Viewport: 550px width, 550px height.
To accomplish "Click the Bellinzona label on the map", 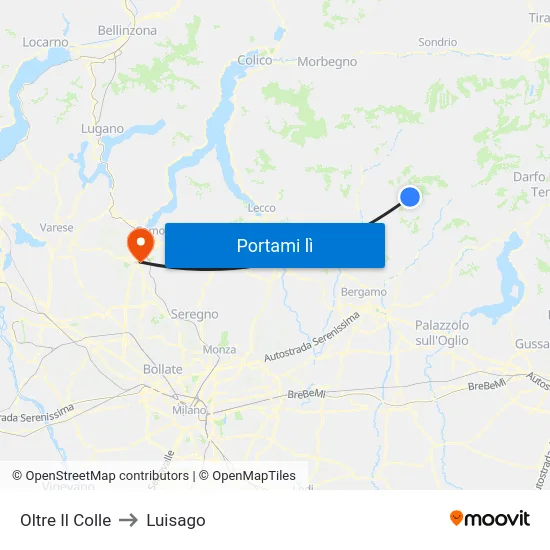I will (127, 31).
